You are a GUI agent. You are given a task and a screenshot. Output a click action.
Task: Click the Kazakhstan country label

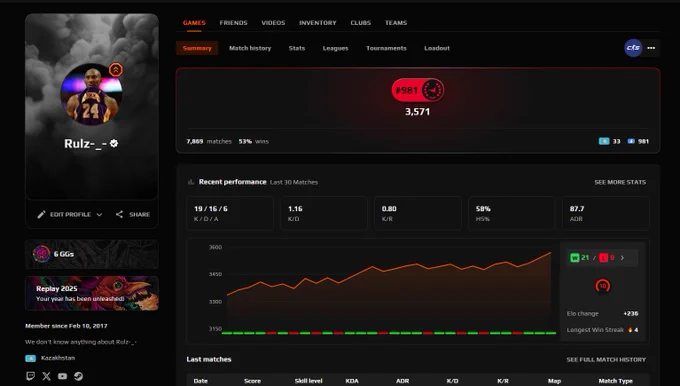coord(58,358)
